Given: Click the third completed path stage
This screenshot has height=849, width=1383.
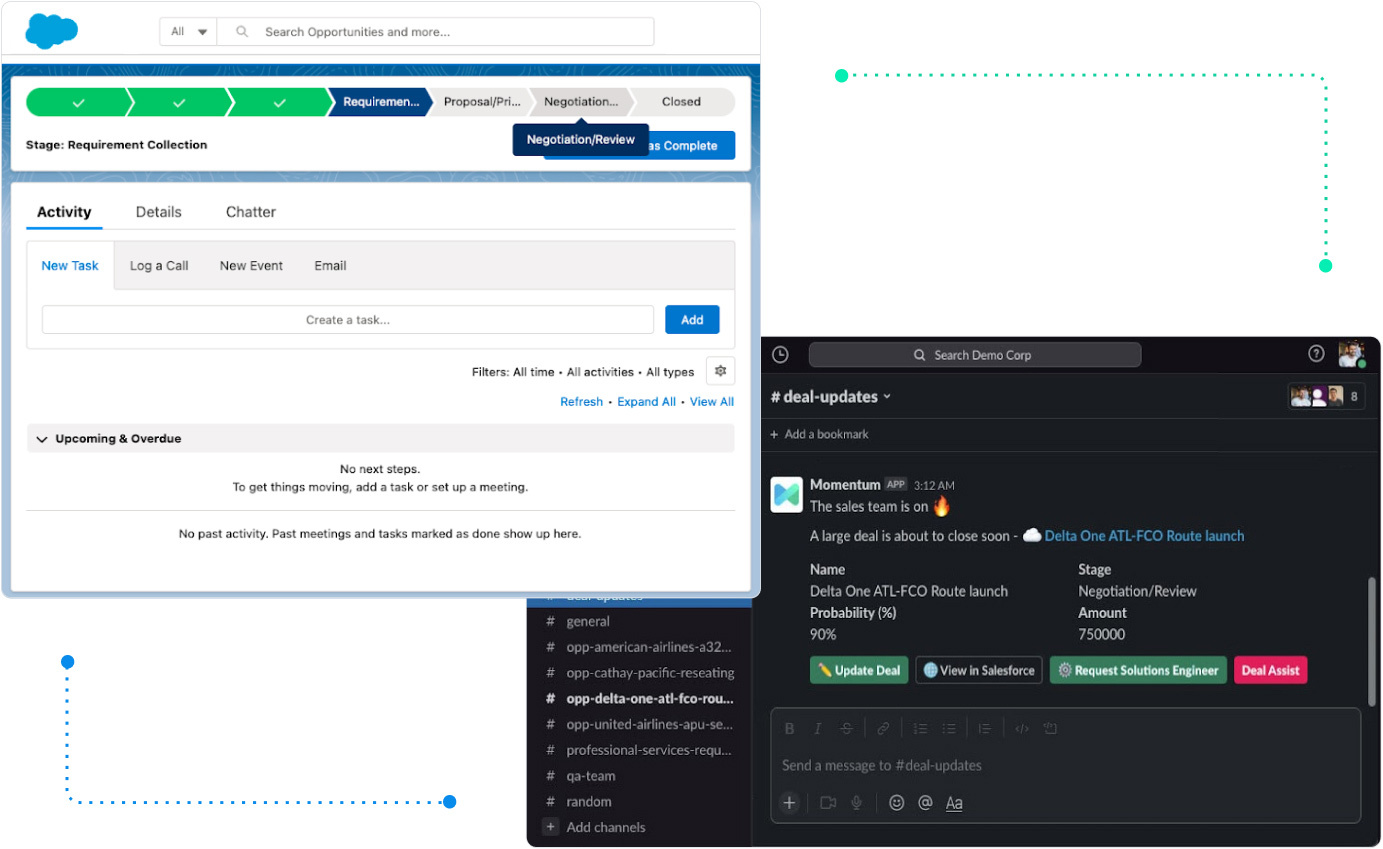Looking at the screenshot, I should pyautogui.click(x=279, y=101).
